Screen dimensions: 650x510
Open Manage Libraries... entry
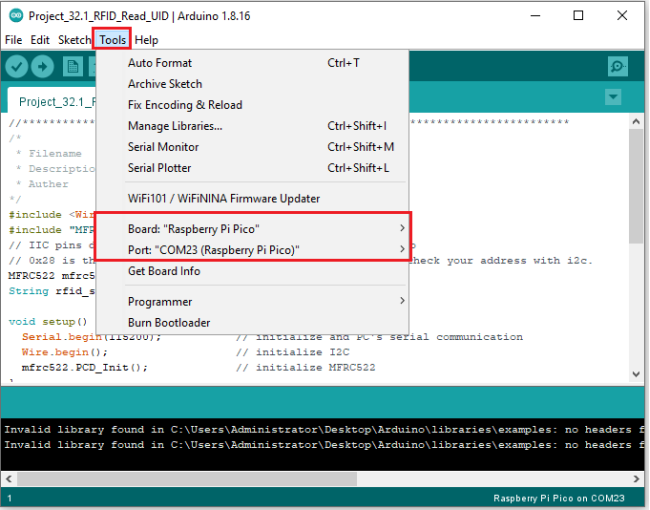(252, 126)
